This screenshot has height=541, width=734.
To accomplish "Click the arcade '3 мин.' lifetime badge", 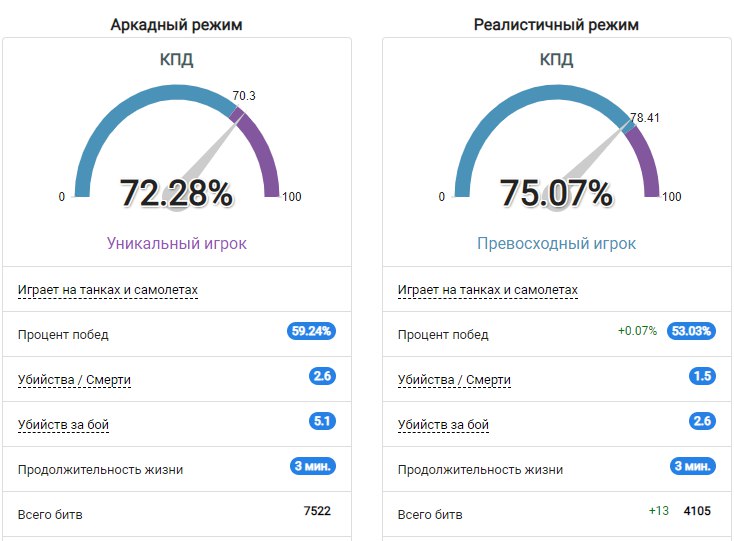I will pyautogui.click(x=313, y=466).
